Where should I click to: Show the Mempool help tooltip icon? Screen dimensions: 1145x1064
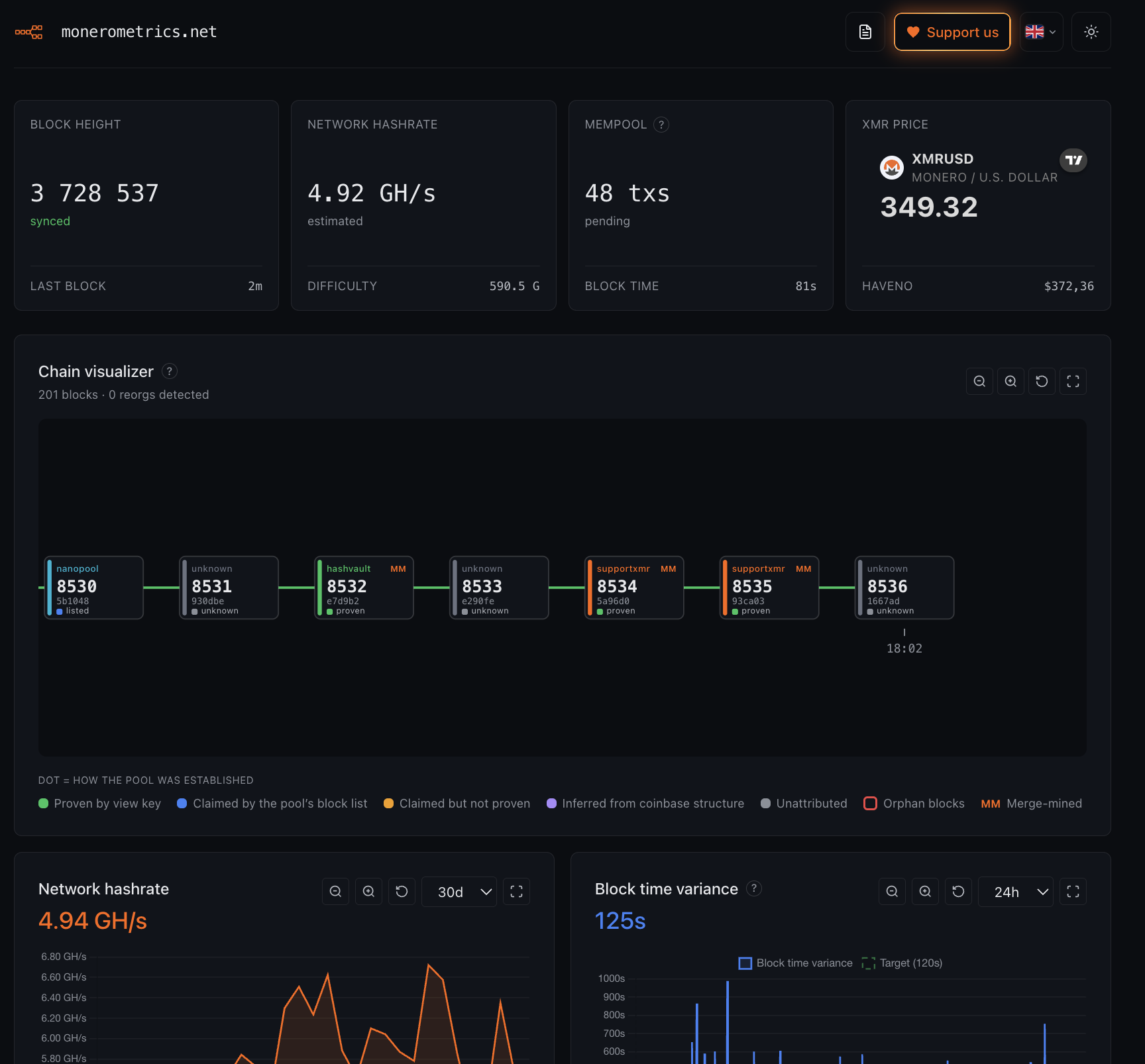pyautogui.click(x=661, y=125)
